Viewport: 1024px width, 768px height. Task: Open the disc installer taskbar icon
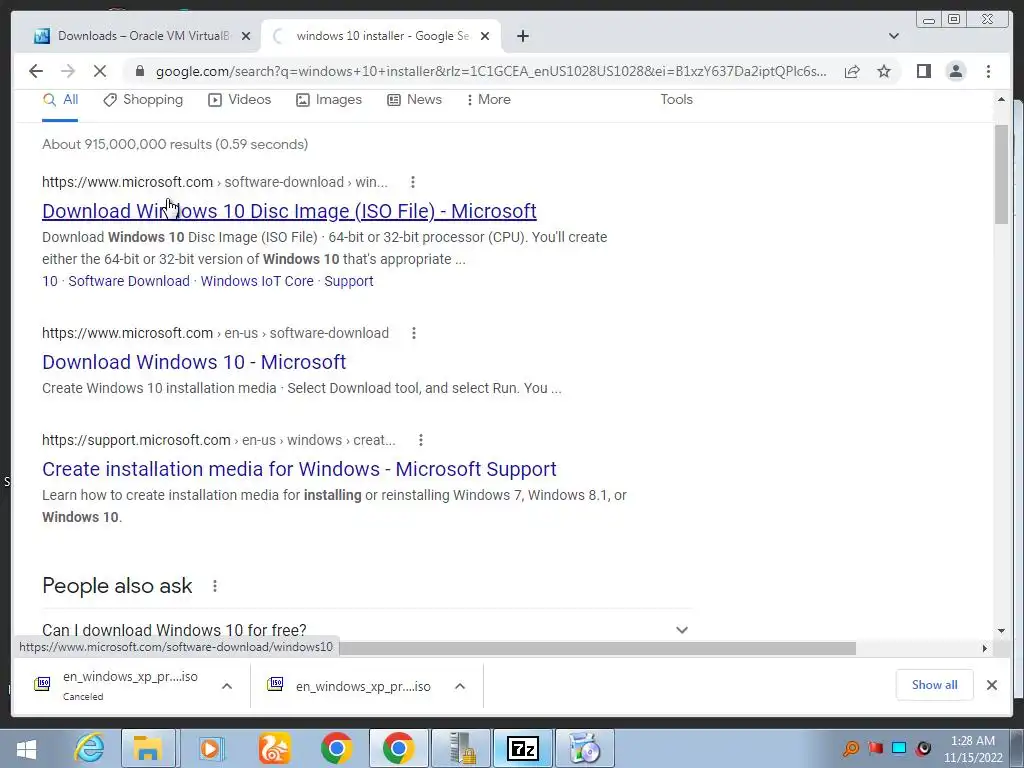click(x=585, y=748)
